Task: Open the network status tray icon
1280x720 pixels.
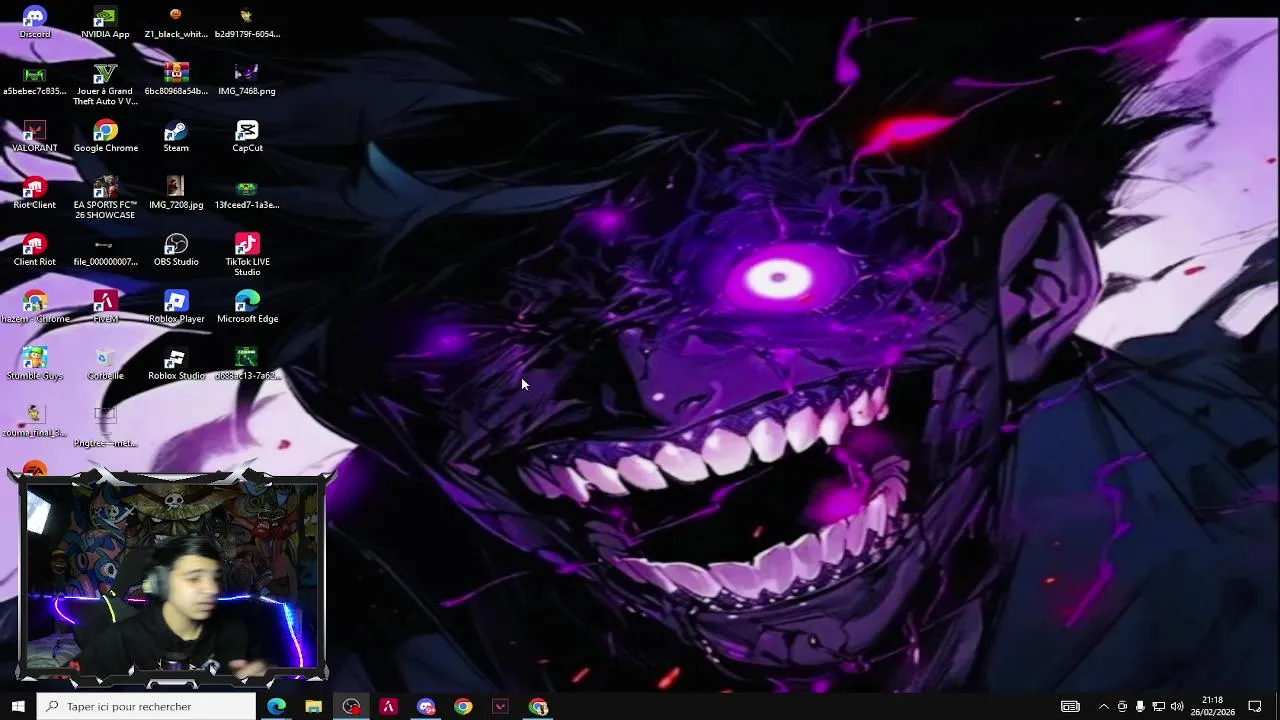Action: pos(1158,706)
